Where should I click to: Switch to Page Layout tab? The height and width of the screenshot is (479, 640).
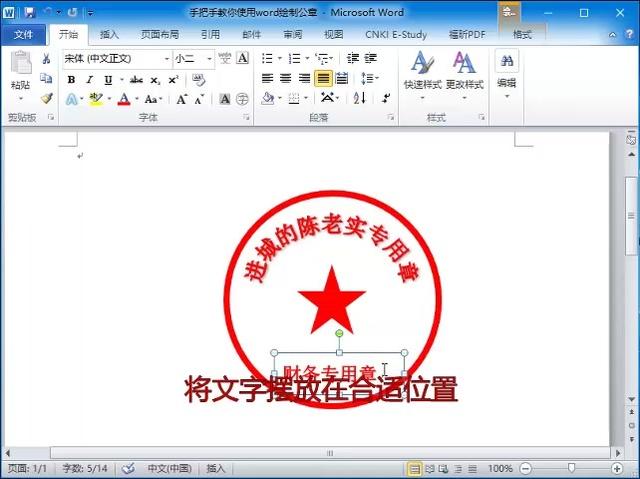[x=160, y=35]
